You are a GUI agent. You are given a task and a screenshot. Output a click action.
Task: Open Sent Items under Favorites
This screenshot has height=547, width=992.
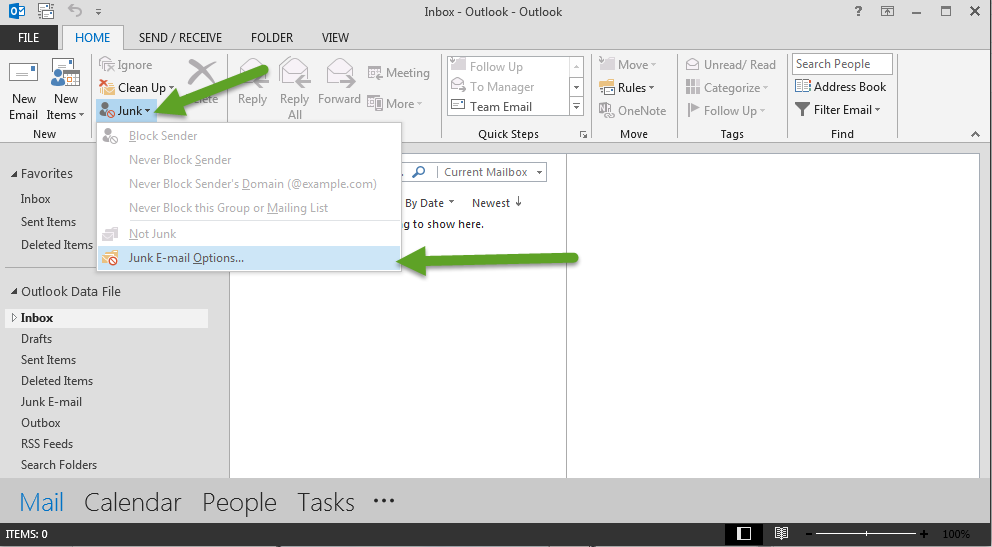click(49, 222)
